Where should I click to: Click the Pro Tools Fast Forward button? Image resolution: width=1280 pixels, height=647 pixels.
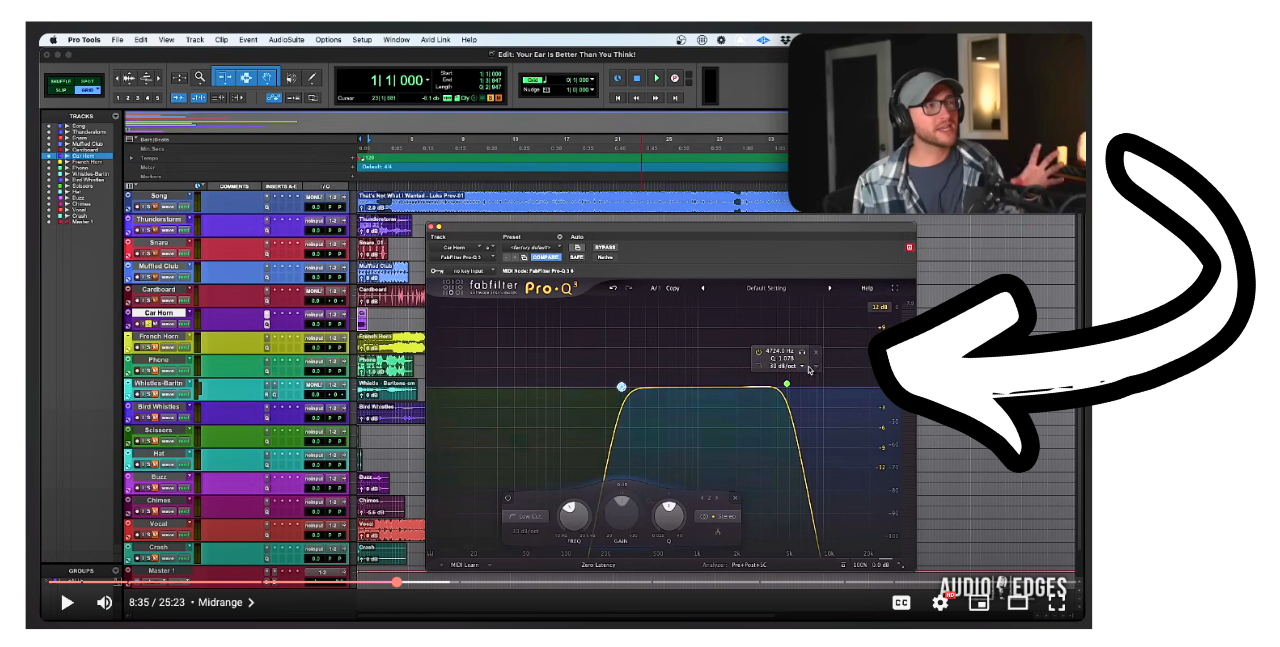point(656,98)
